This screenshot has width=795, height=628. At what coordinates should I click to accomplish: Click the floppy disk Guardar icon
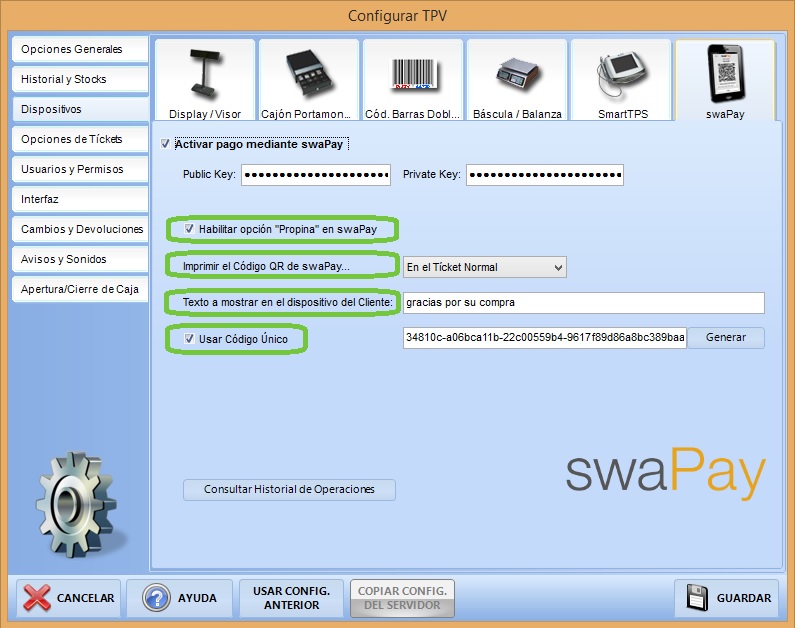click(697, 598)
